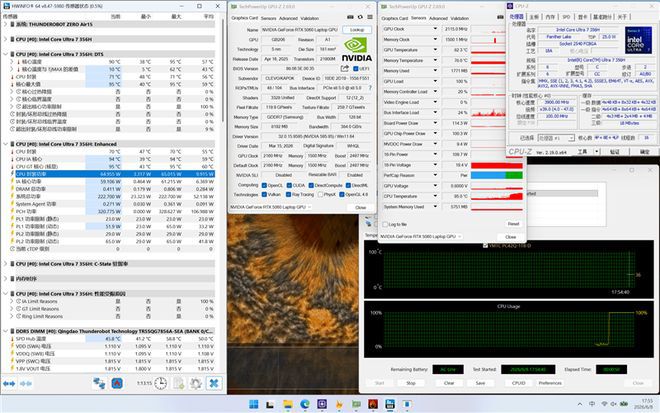Collapse CPU Intel Core Ultra 7 356H DTS group
660x413 pixels.
pyautogui.click(x=6, y=54)
